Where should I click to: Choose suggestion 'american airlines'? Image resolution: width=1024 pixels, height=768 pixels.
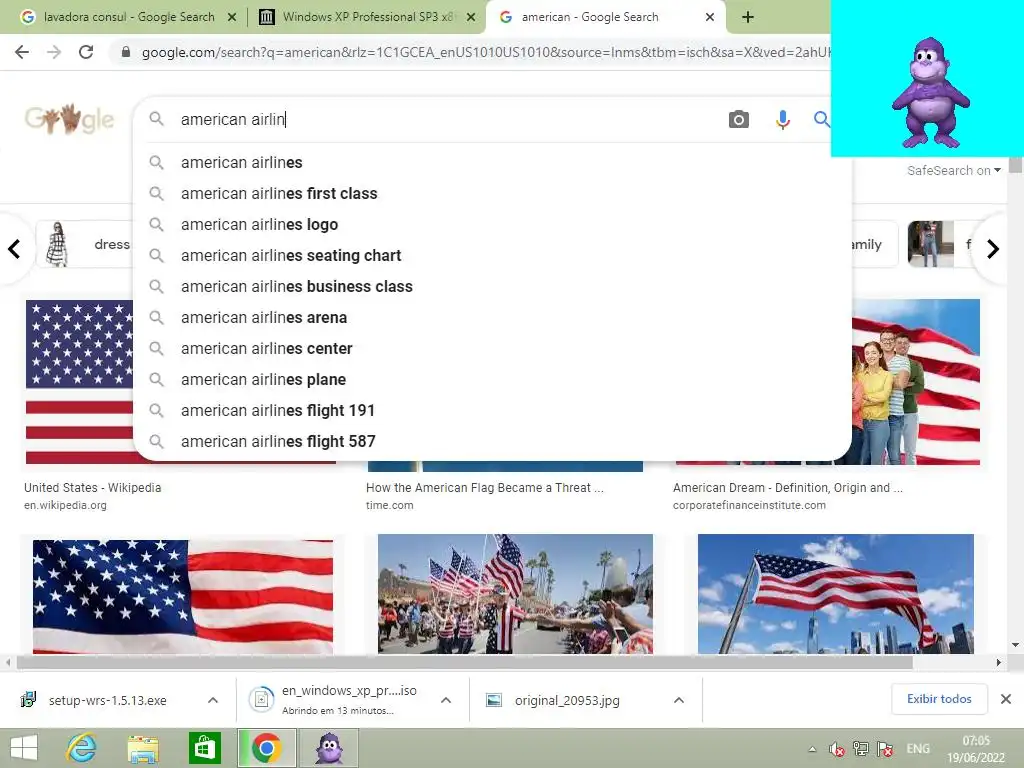click(x=492, y=162)
